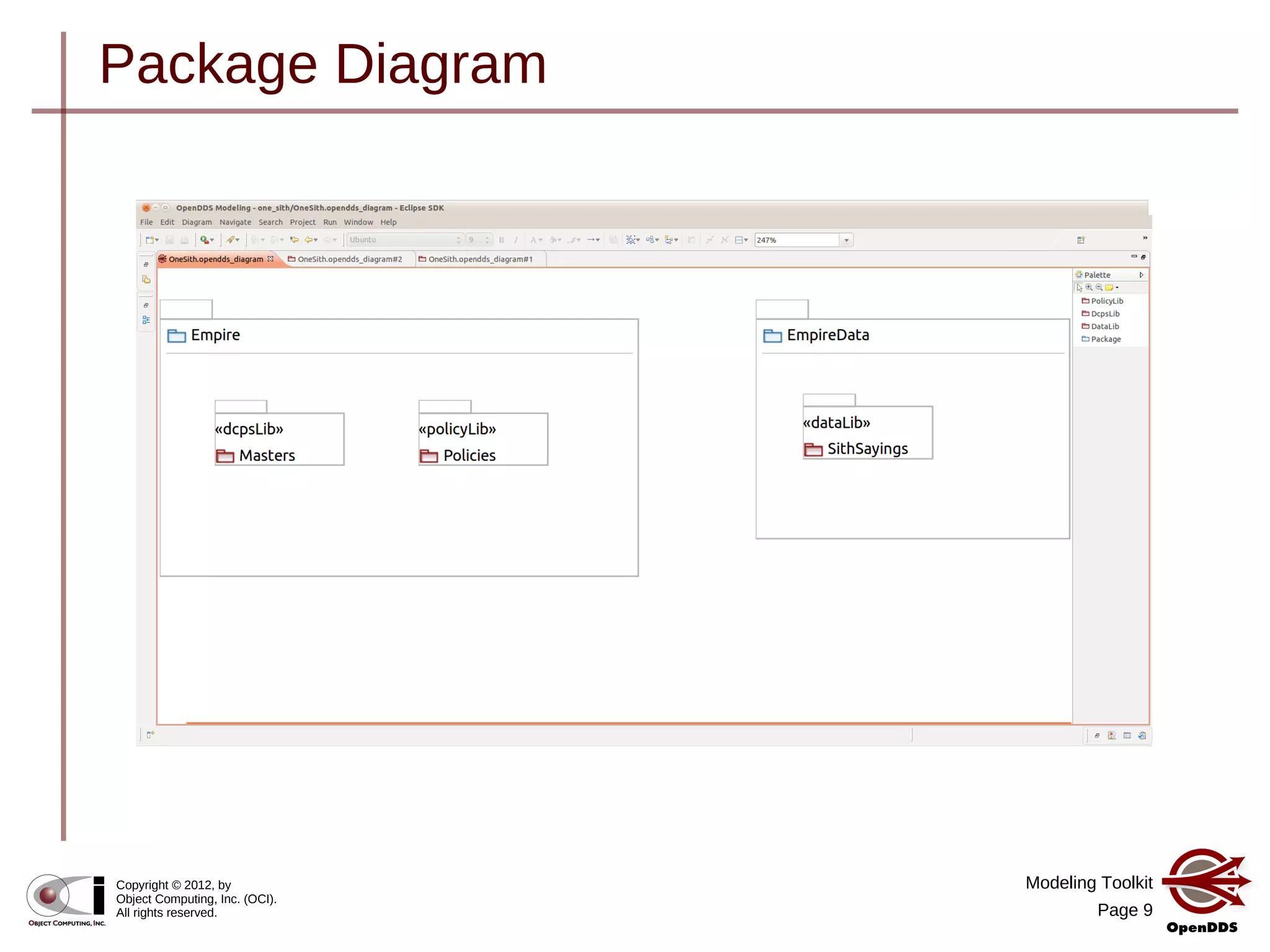Pick the PolicyLib palette entry

(1106, 301)
